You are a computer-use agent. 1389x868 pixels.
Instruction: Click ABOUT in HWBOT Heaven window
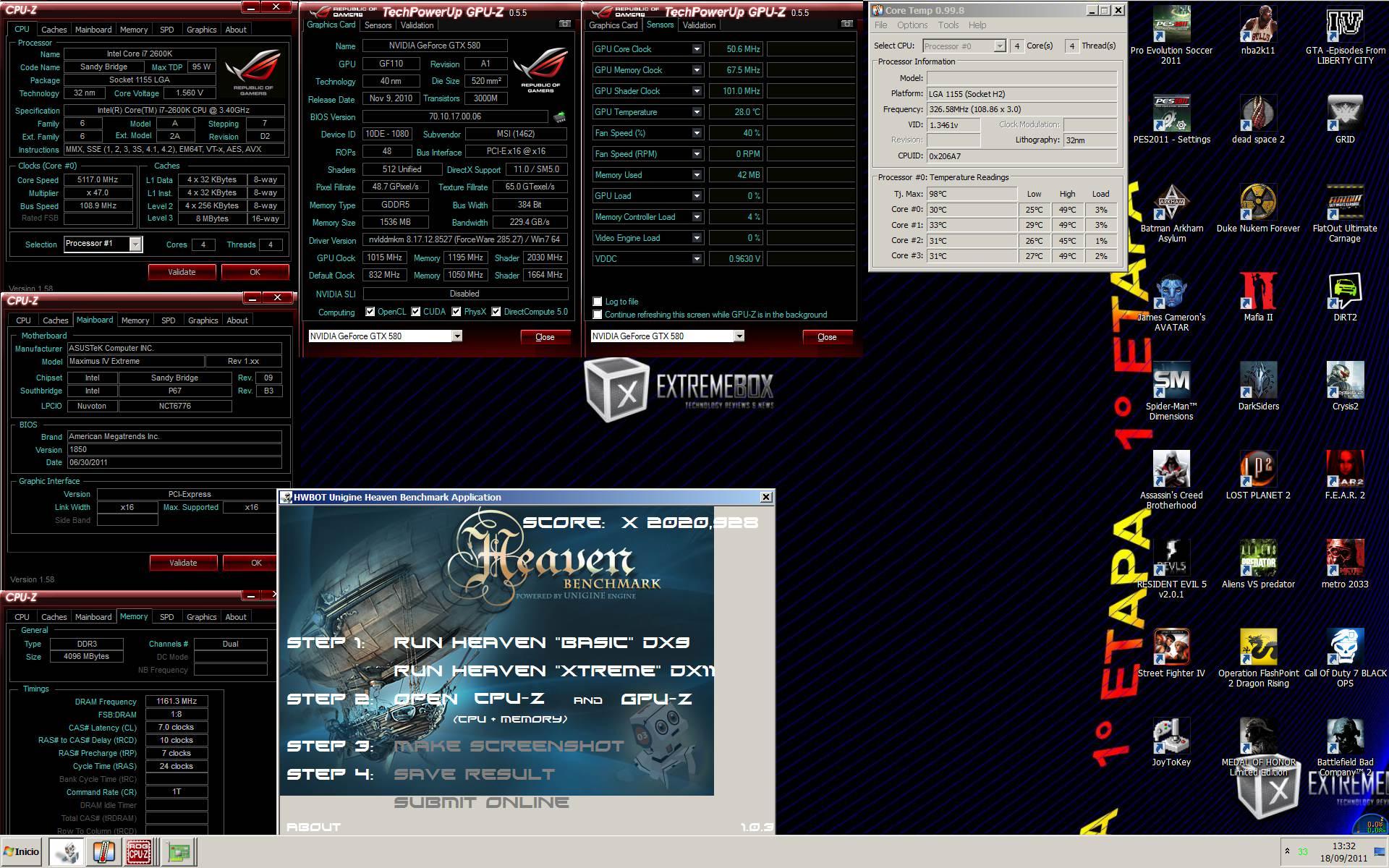coord(313,827)
